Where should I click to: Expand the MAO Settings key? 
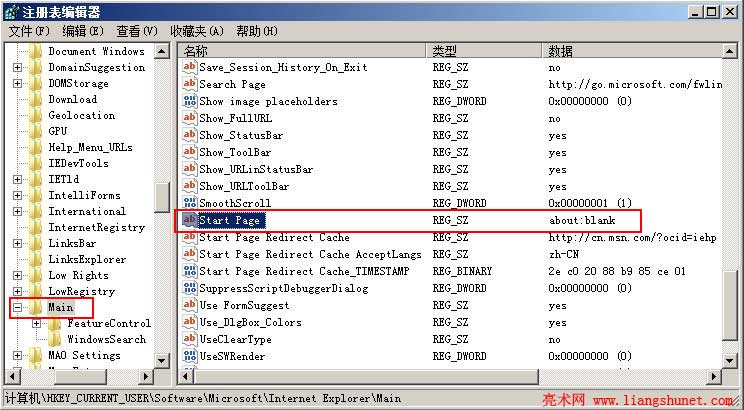pyautogui.click(x=17, y=355)
